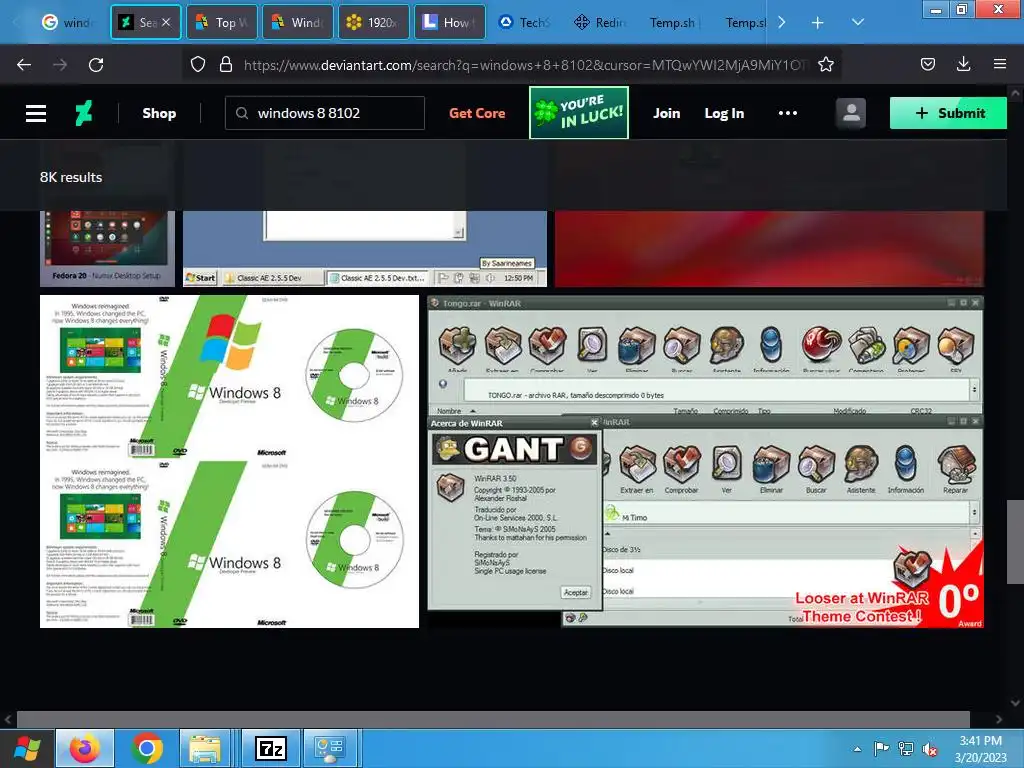
Task: Close the current Sea tab
Action: 167,22
